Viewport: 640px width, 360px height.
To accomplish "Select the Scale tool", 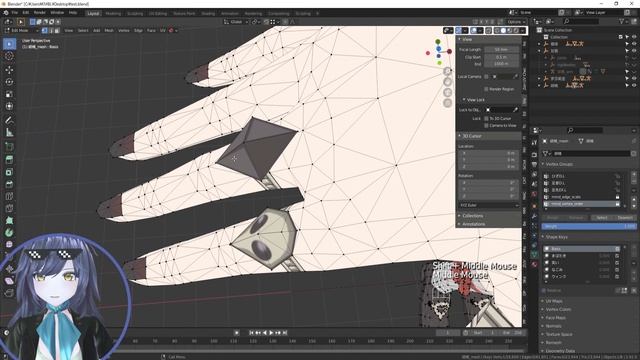I will pyautogui.click(x=9, y=94).
